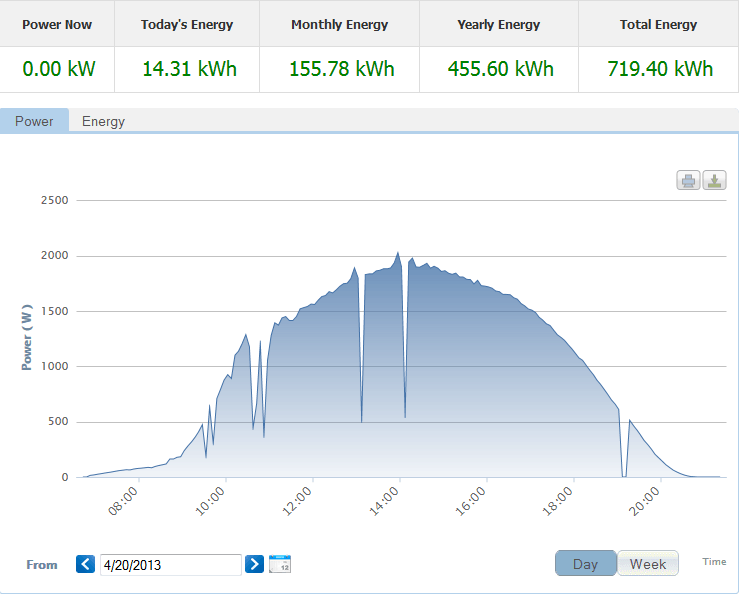Click the 2500 y-axis label
This screenshot has width=739, height=597.
coord(55,200)
